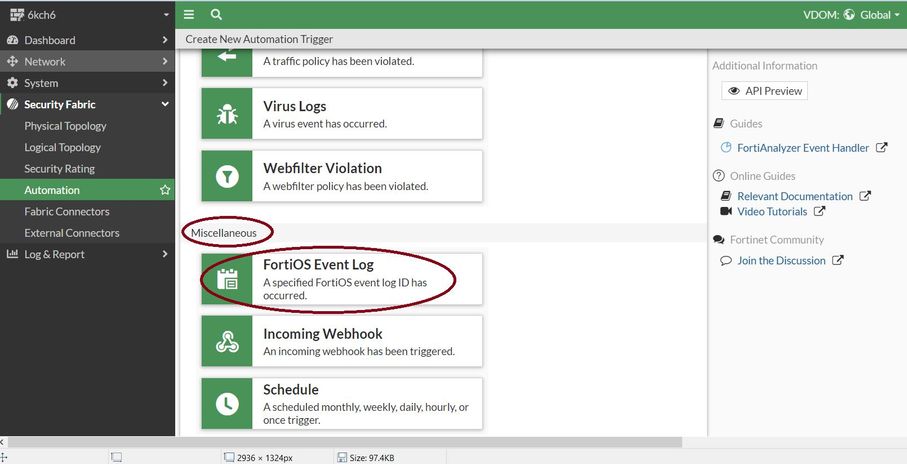Click the Virus Logs bug icon
Screen dimensions: 907x464
pyautogui.click(x=227, y=114)
